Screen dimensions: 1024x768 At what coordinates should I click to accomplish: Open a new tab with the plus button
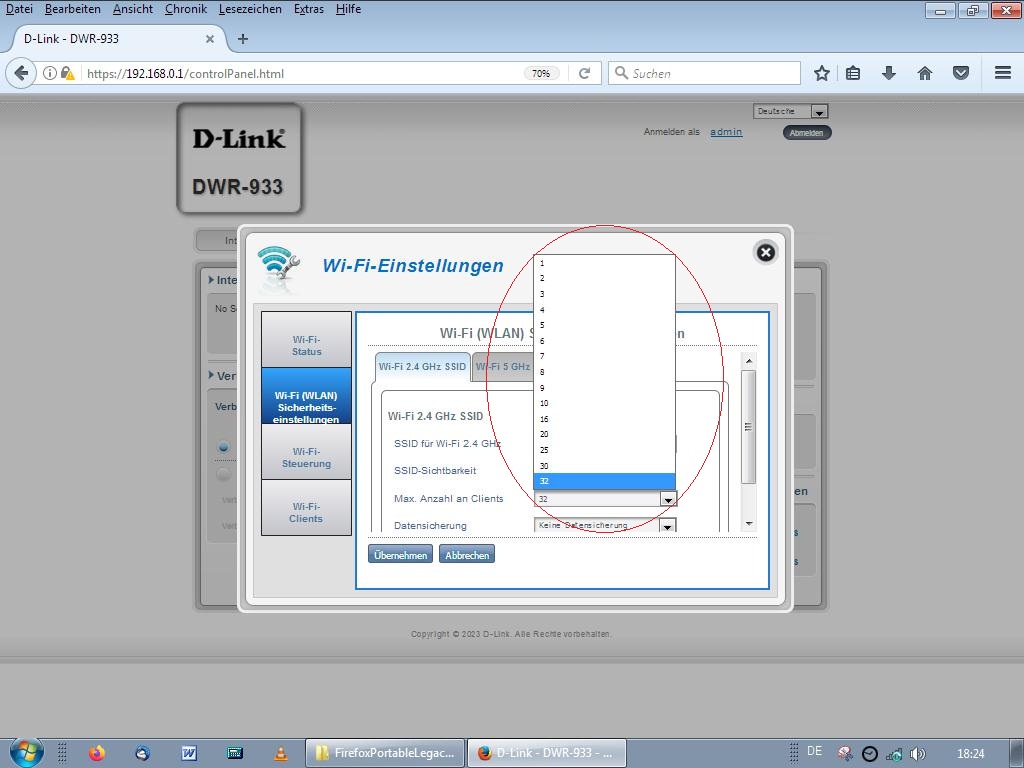pos(243,39)
